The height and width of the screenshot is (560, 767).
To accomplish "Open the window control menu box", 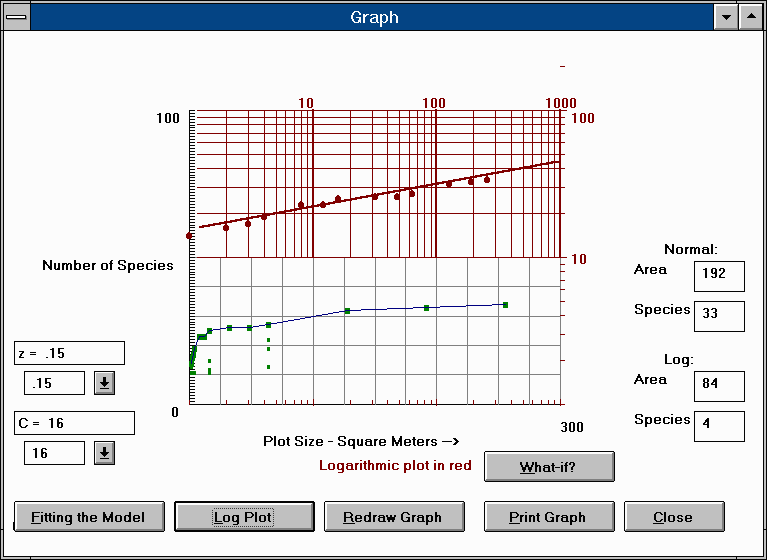I will 16,17.
